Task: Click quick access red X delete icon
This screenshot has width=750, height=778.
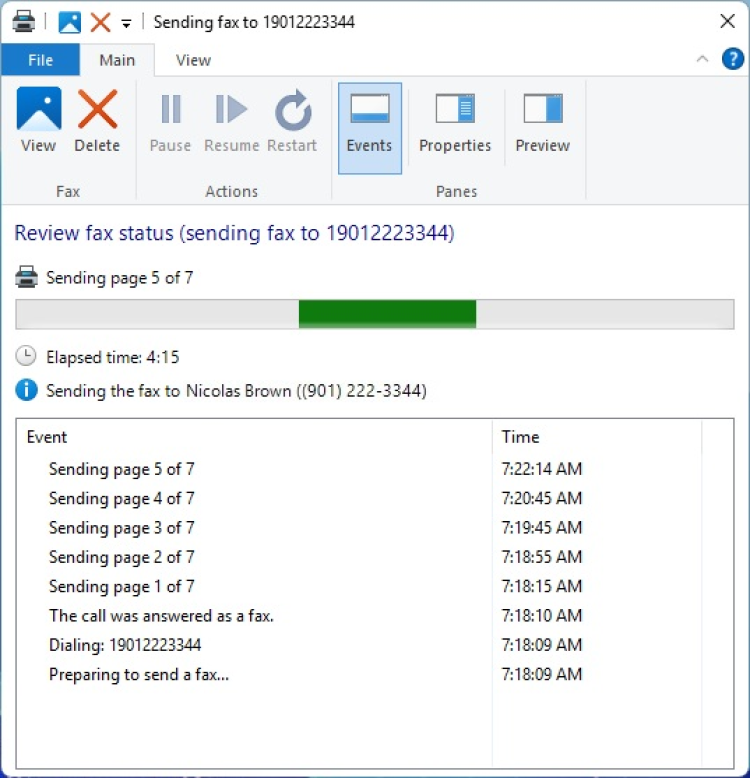Action: pyautogui.click(x=100, y=22)
